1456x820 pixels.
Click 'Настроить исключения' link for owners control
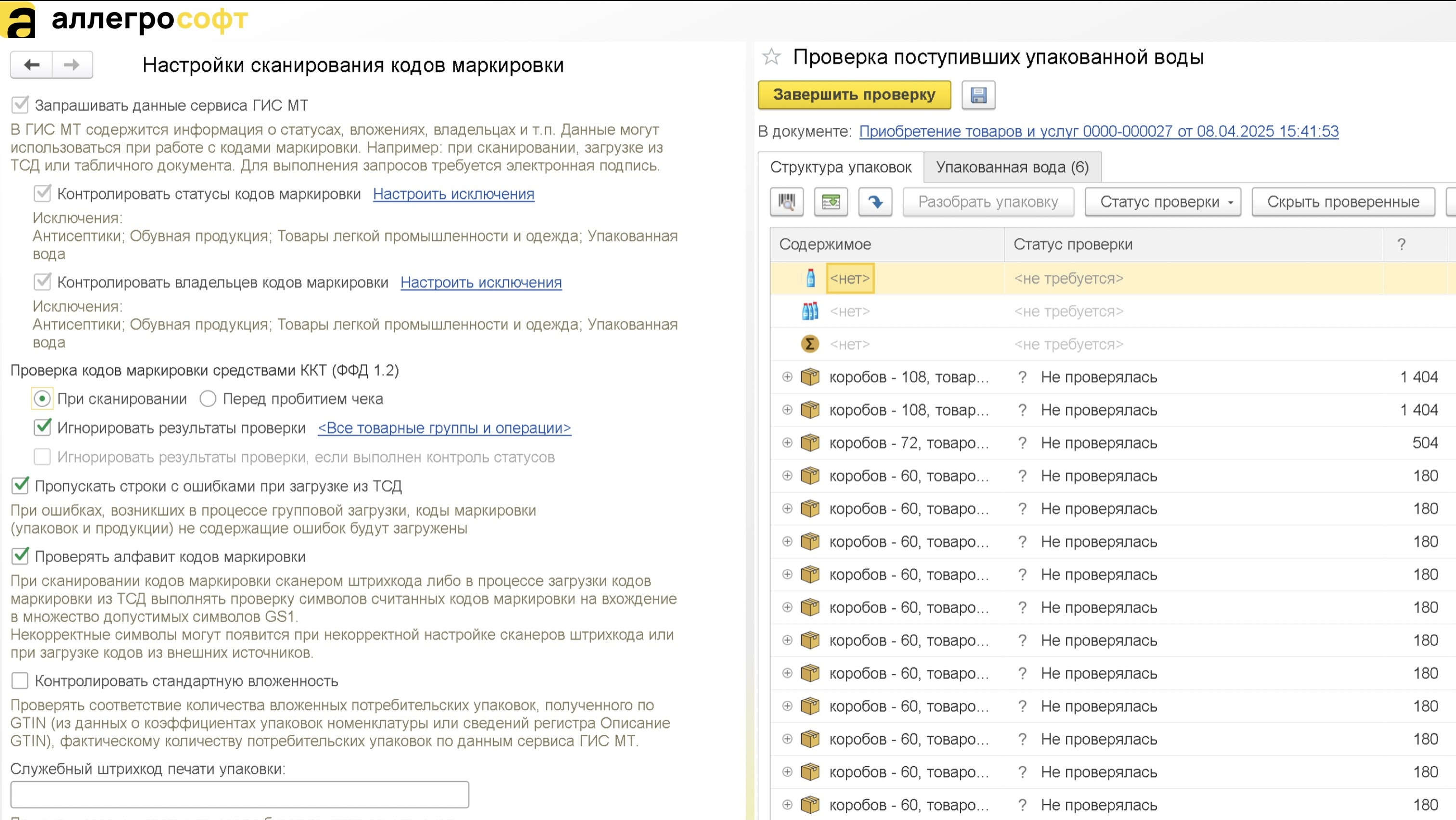[481, 282]
